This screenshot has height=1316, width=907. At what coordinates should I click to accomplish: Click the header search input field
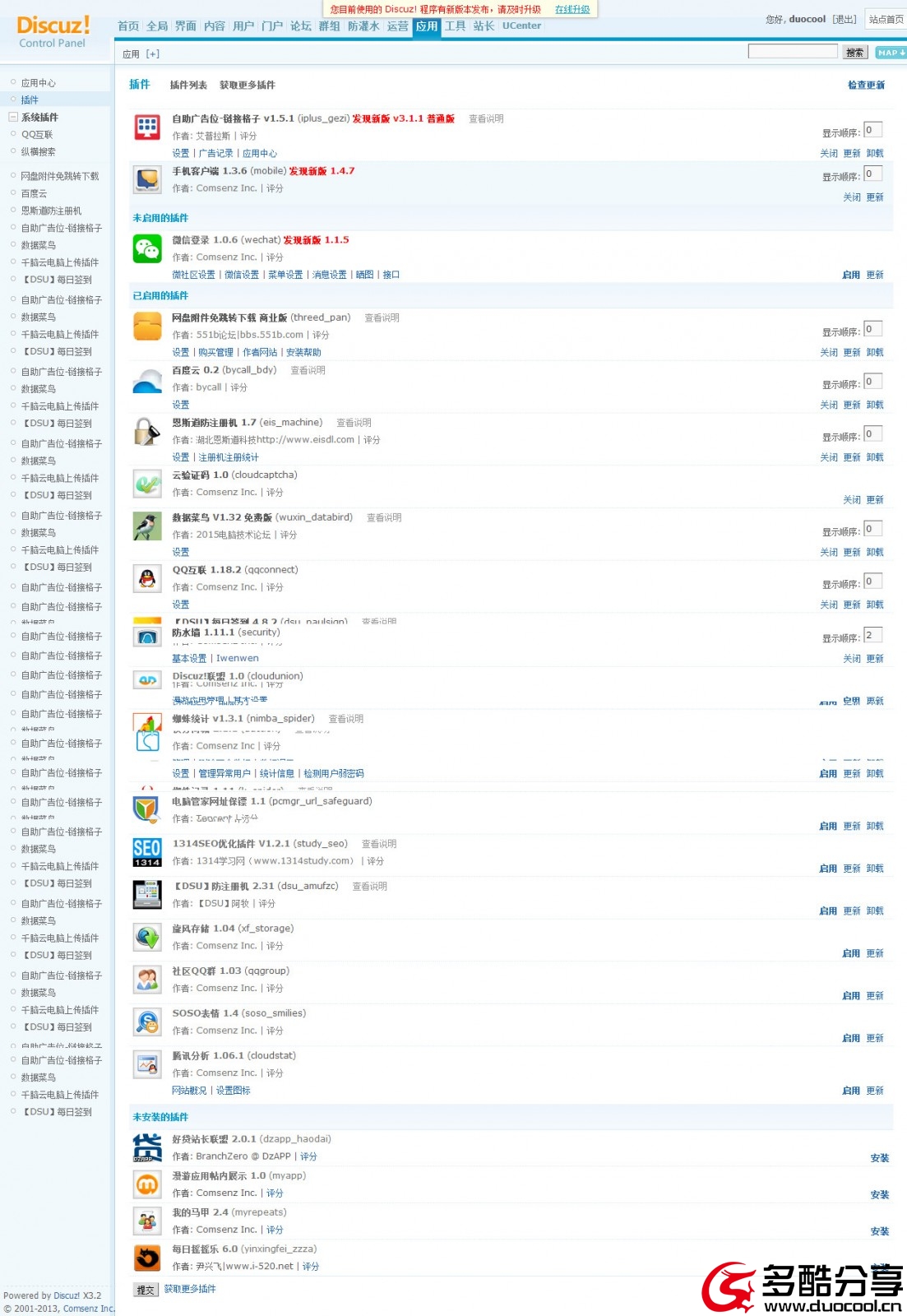pos(793,52)
